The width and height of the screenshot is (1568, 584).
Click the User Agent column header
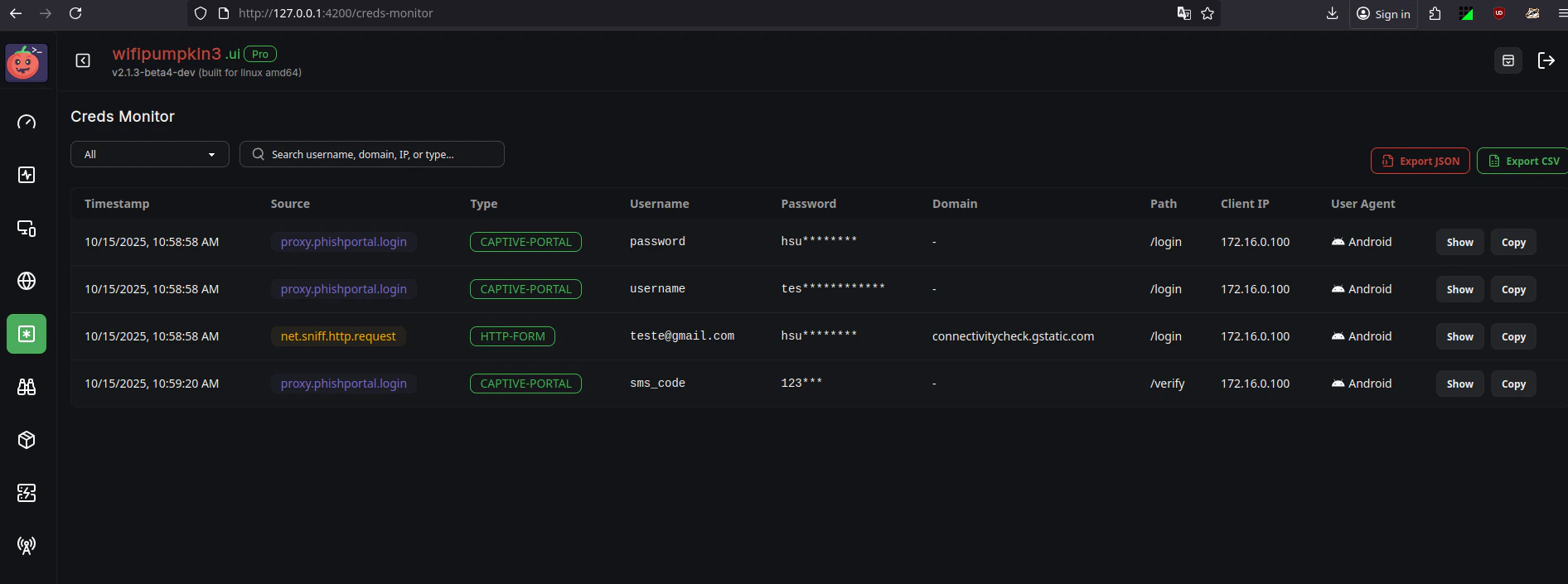tap(1363, 204)
